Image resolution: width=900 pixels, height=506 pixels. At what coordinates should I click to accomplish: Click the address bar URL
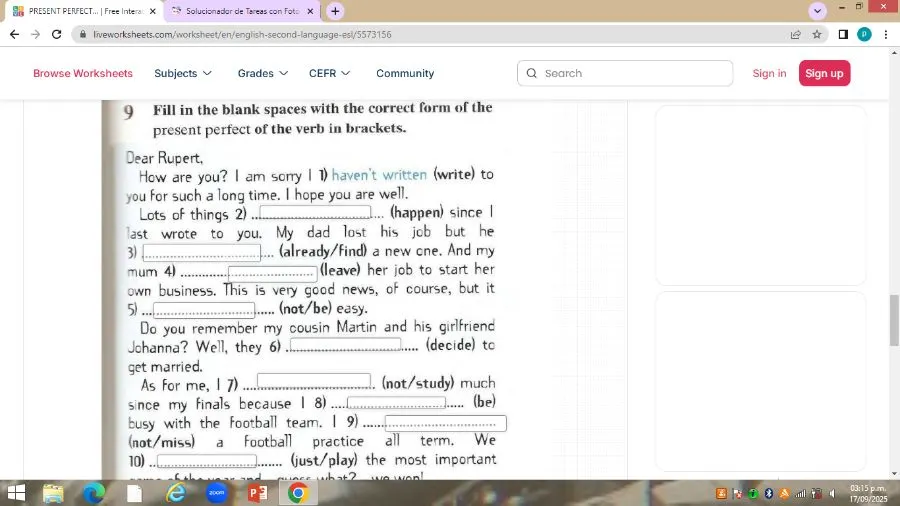(x=242, y=34)
